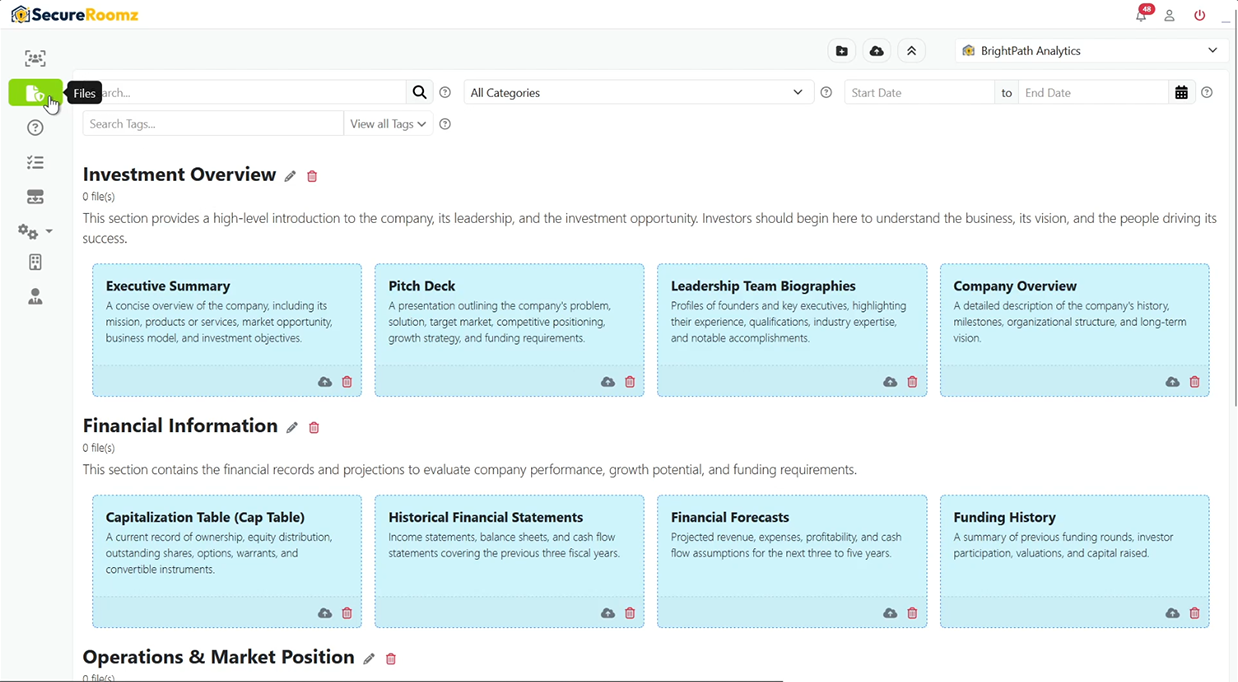The image size is (1238, 682).
Task: Open the user profile icon in header
Action: pyautogui.click(x=1169, y=16)
